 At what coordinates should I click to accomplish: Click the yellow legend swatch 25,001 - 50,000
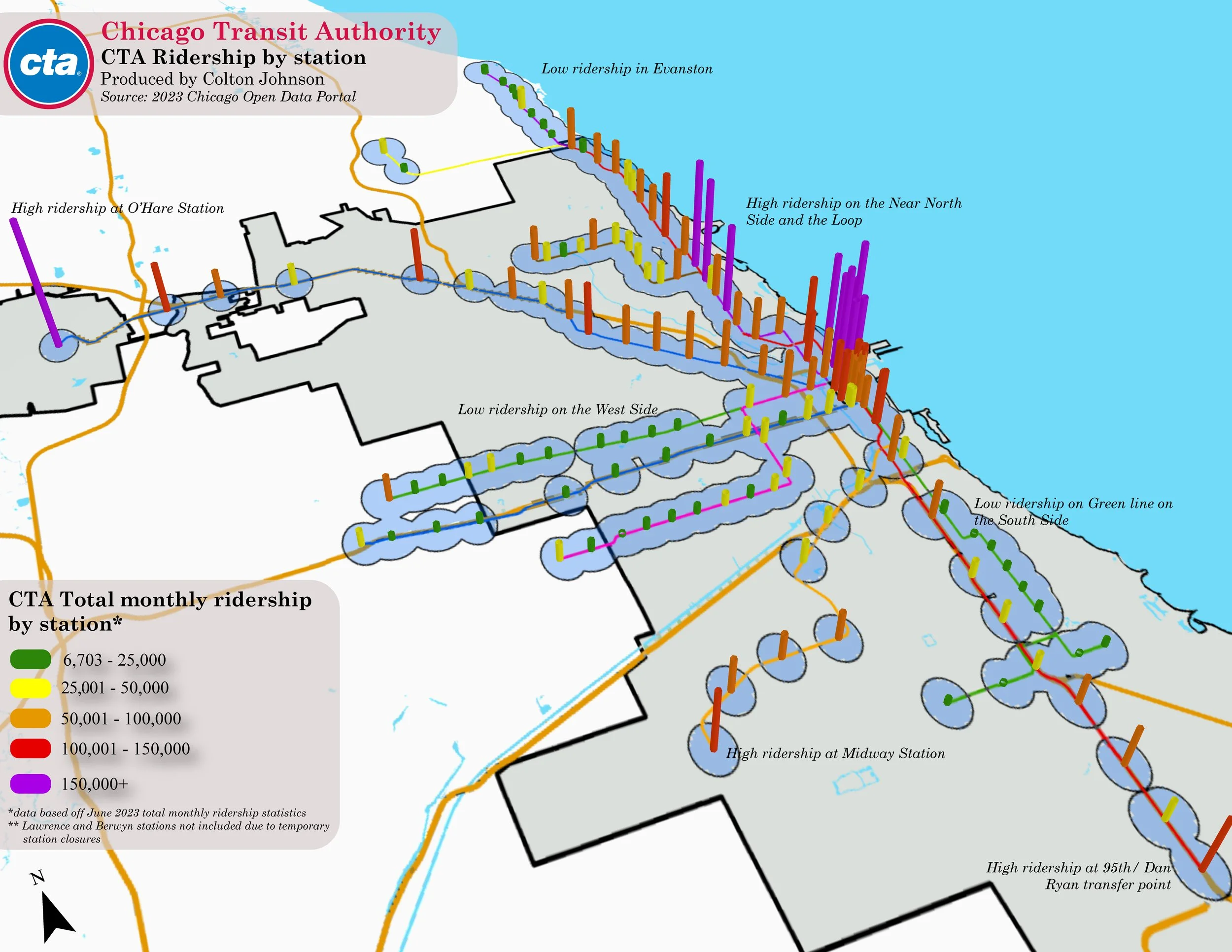(31, 687)
